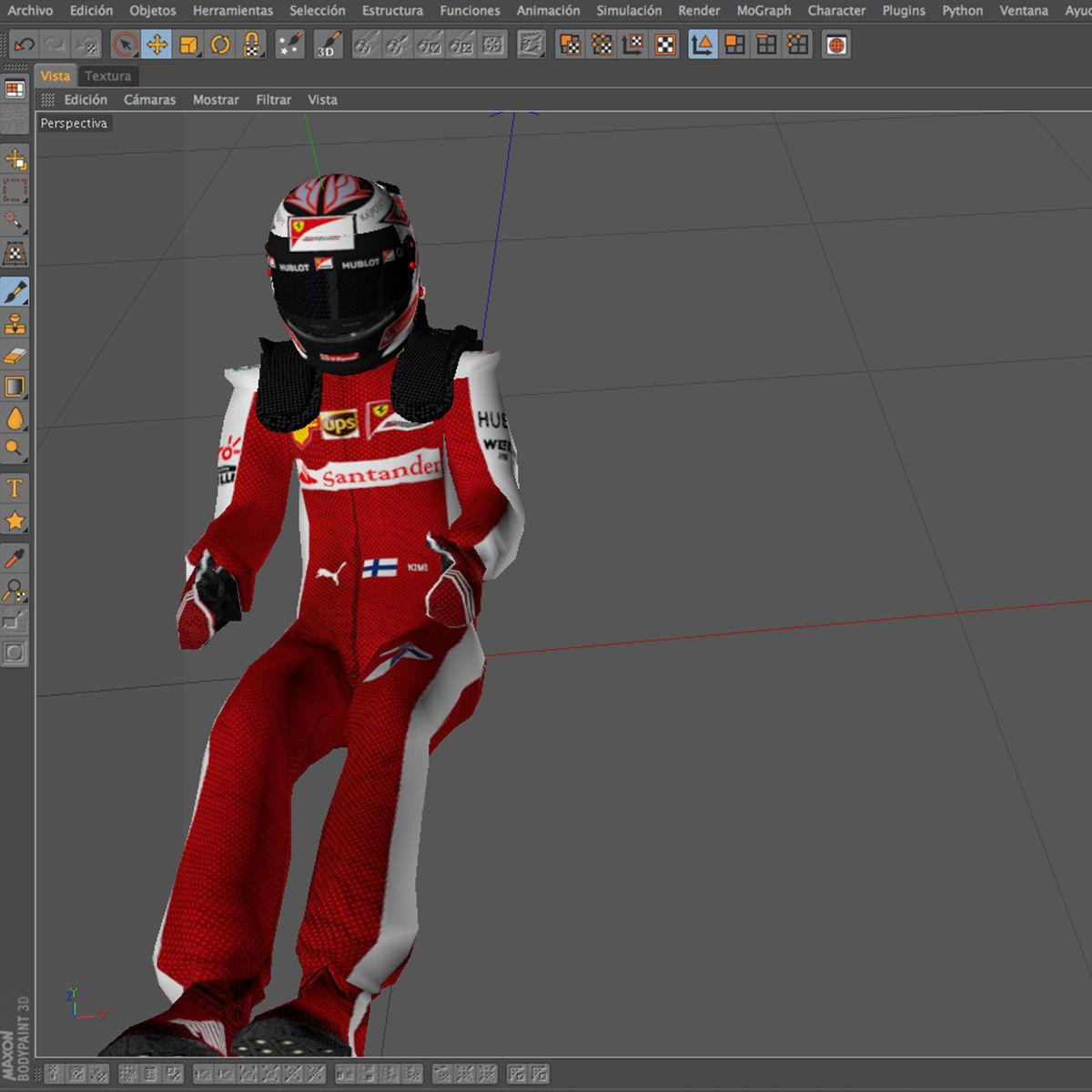The image size is (1092, 1092).
Task: Click the texture undo icon with checkerboard
Action: click(87, 45)
